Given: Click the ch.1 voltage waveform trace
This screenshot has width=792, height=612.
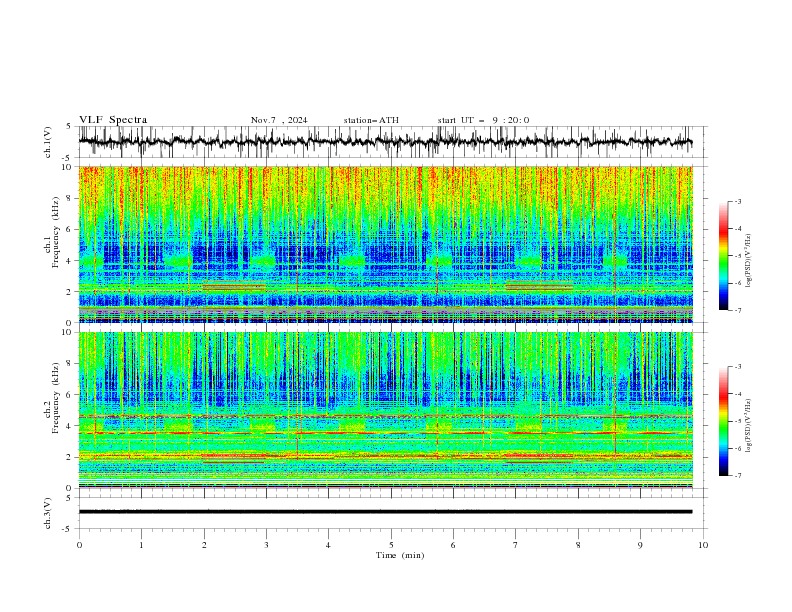Looking at the screenshot, I should [385, 142].
